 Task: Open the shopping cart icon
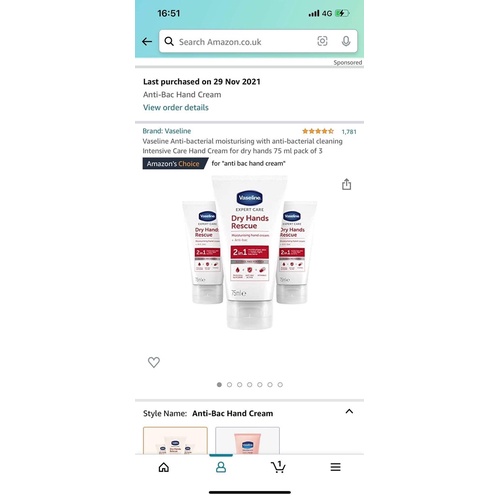(x=278, y=467)
